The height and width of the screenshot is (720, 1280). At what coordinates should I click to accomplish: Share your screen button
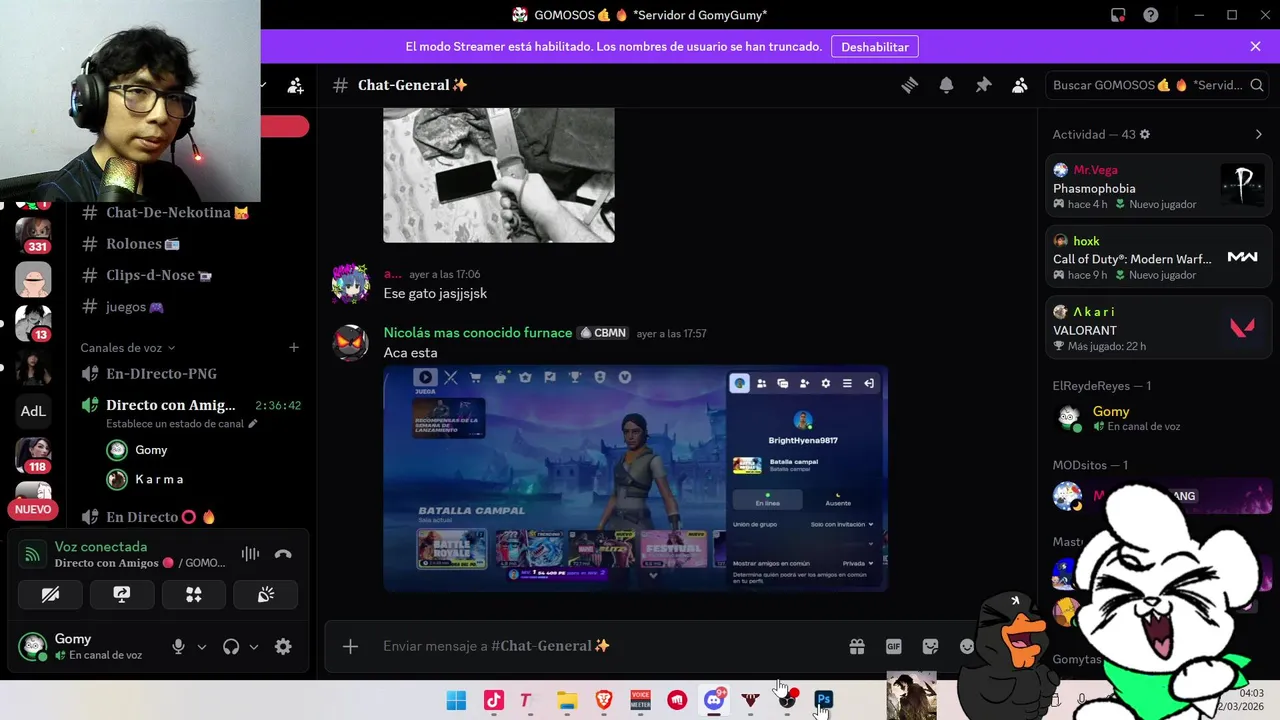point(122,595)
